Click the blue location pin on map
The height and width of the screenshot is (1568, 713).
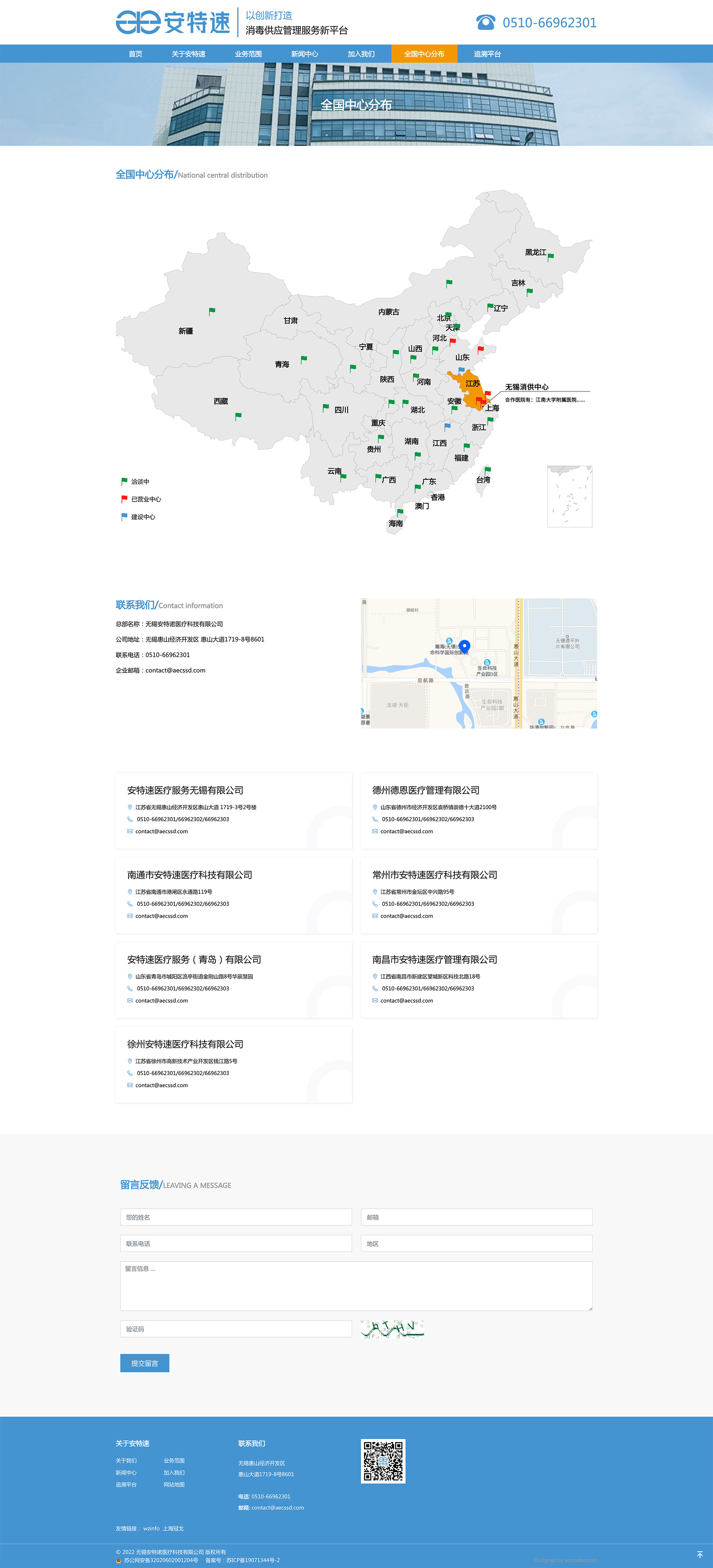pos(465,646)
